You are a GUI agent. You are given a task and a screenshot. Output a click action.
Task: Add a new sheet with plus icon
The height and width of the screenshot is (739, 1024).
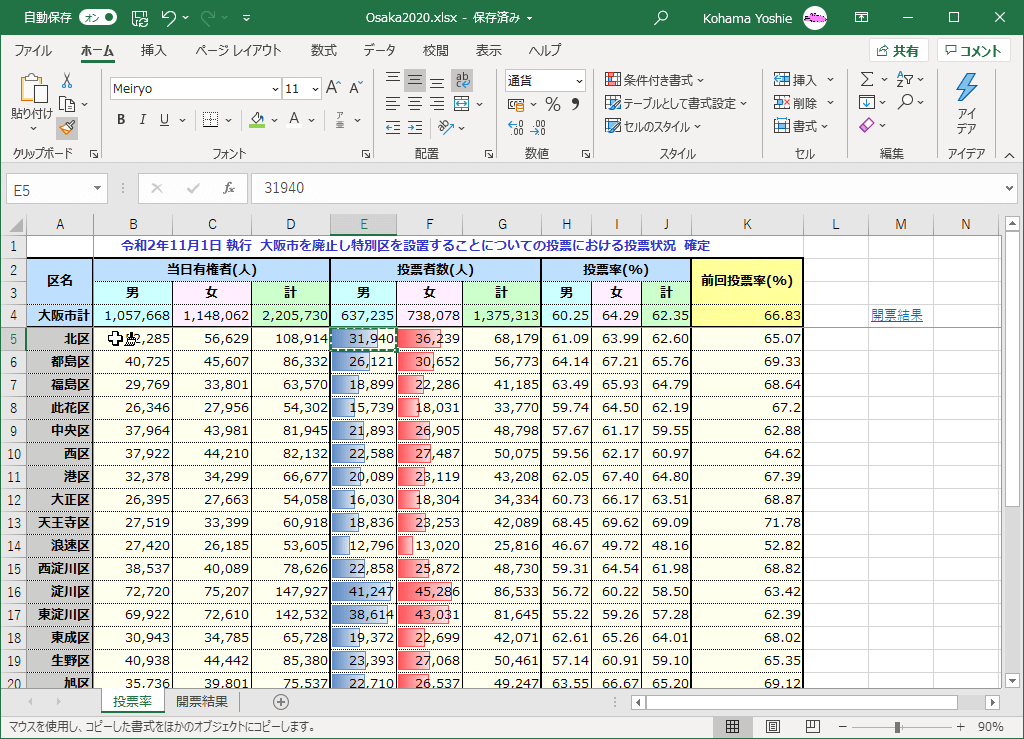281,702
